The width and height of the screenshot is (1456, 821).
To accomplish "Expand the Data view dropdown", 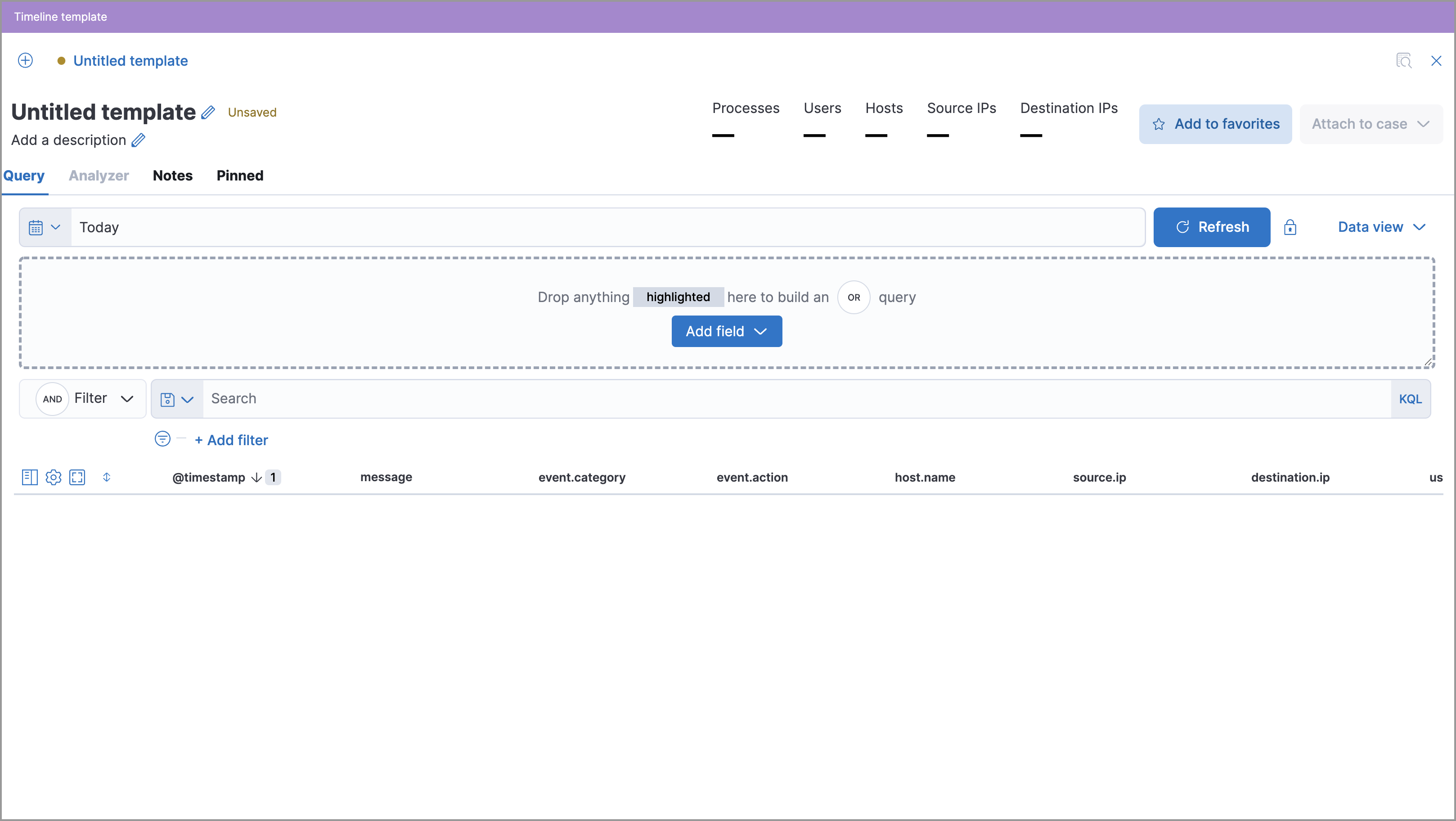I will pos(1384,227).
